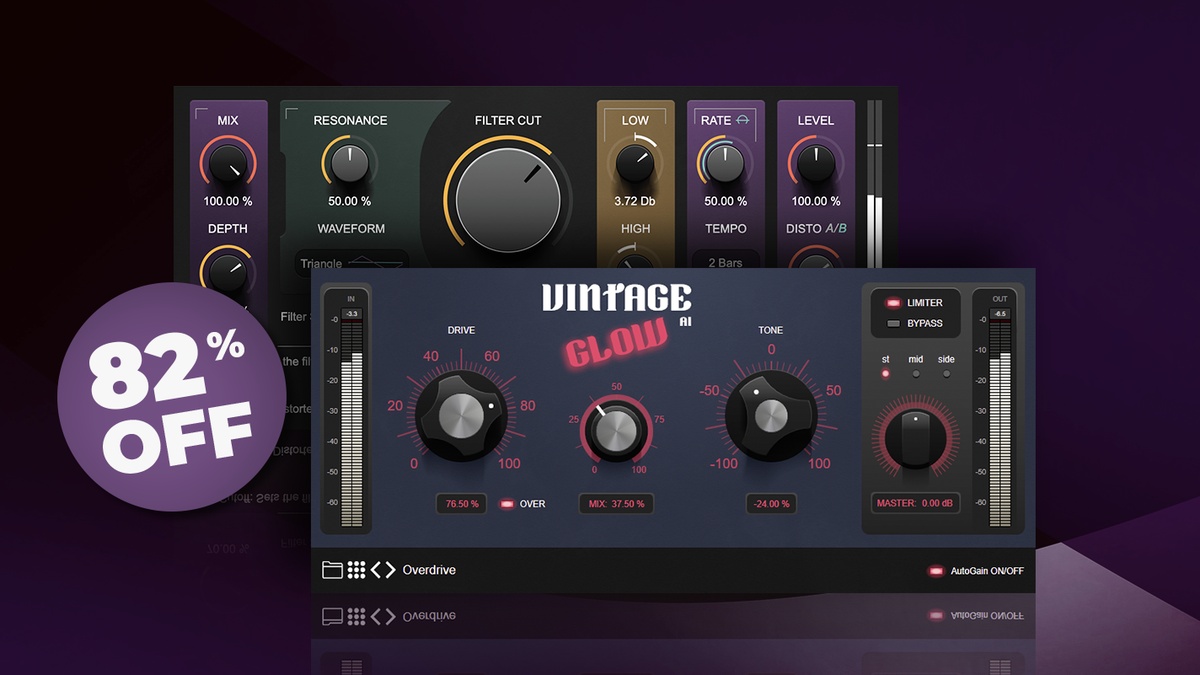Click the DISTO A/B switch label
Viewport: 1200px width, 675px height.
816,228
